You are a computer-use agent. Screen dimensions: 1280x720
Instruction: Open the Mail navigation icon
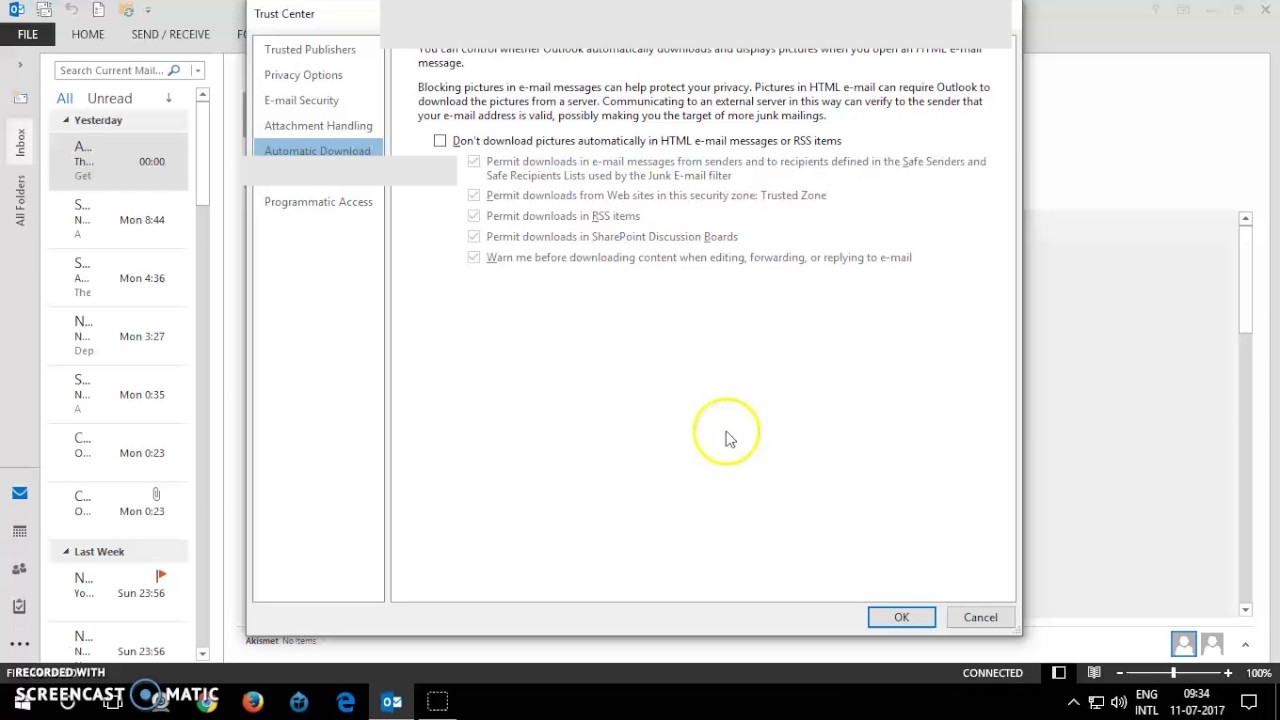19,493
